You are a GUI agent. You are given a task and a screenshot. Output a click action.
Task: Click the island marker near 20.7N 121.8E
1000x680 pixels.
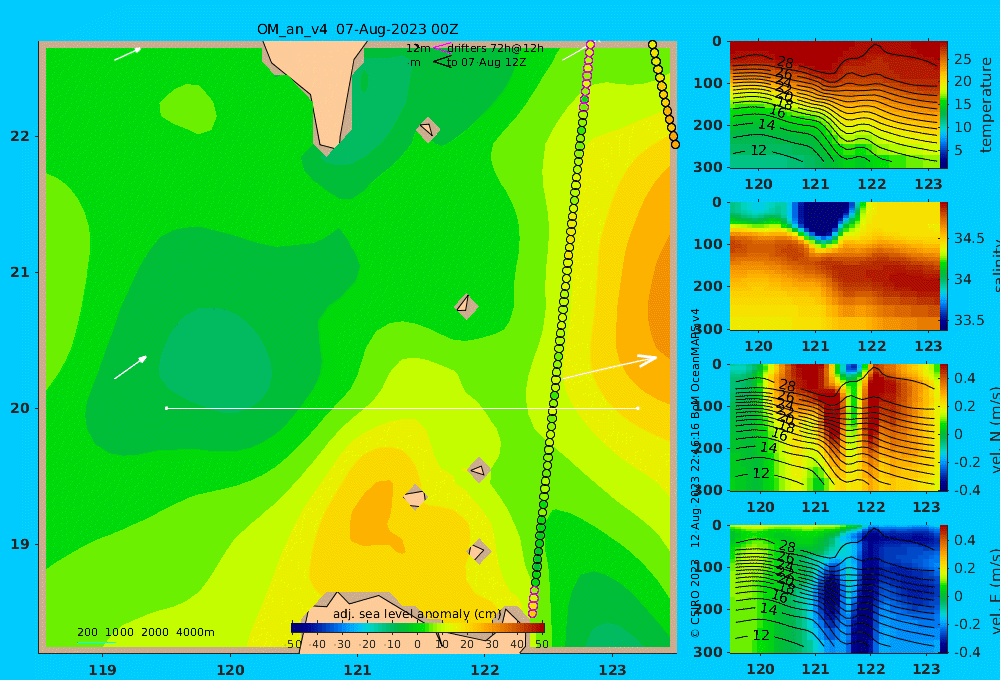466,306
